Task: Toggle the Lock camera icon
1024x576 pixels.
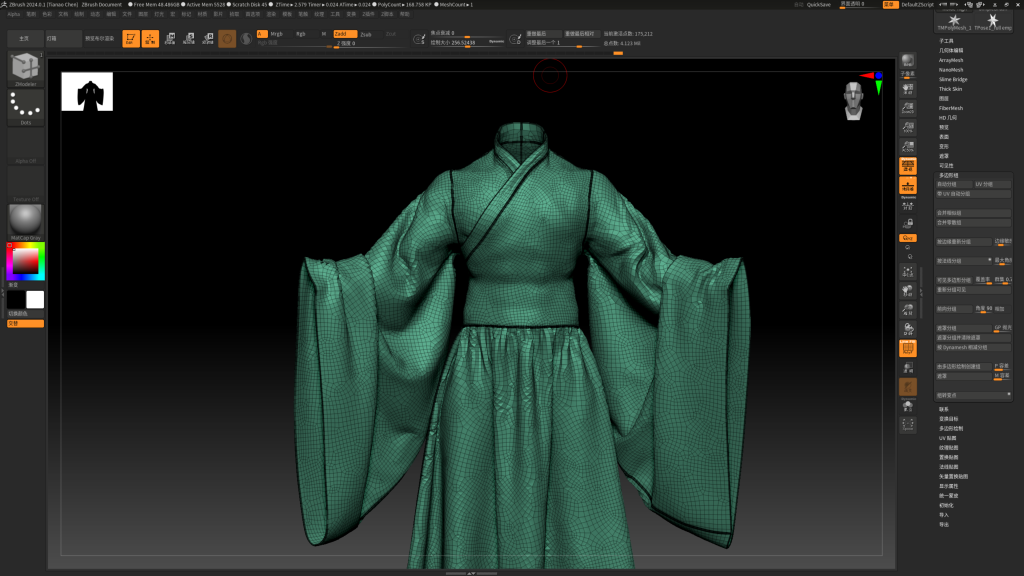Action: (908, 224)
